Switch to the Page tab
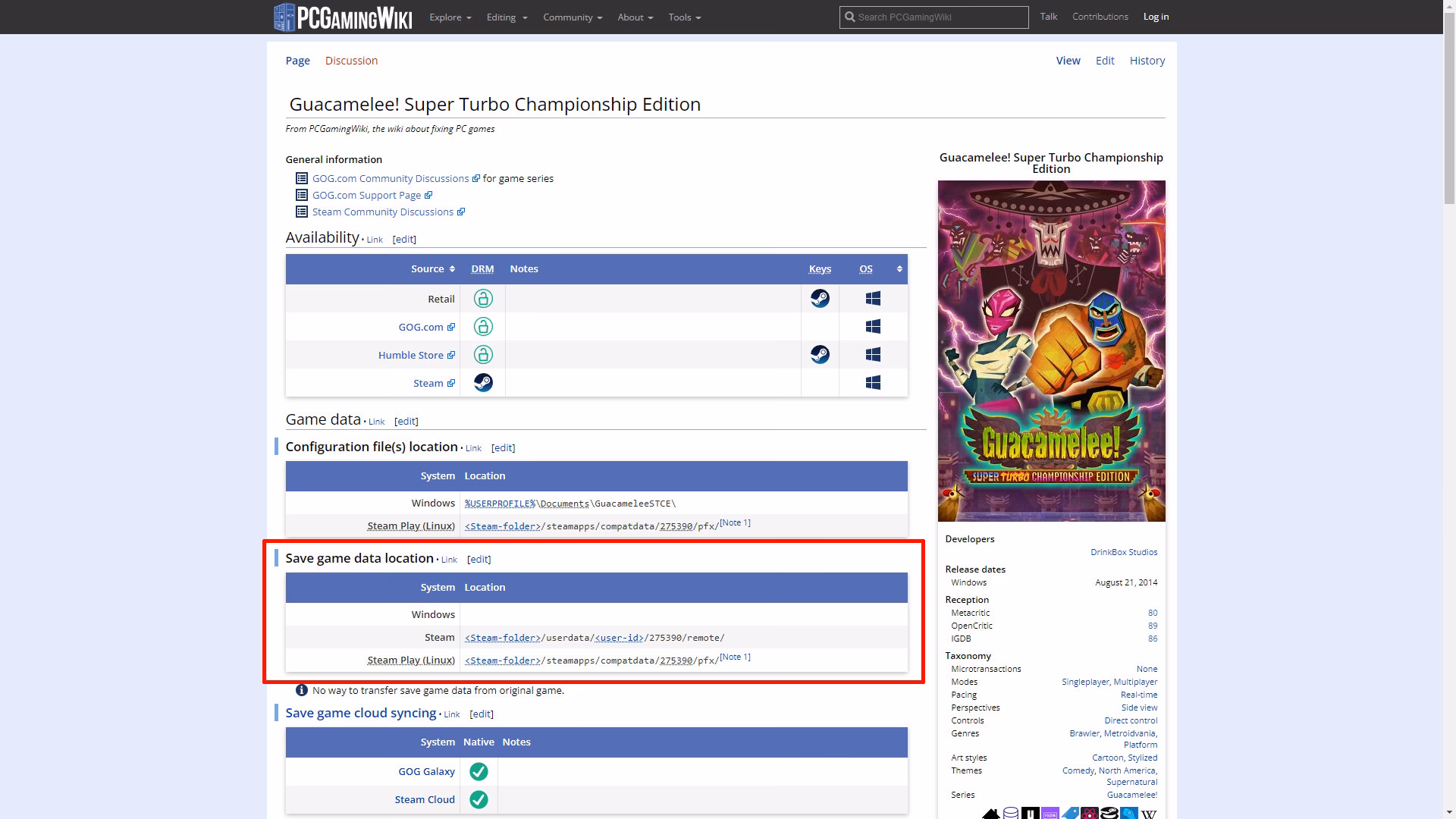 (297, 61)
